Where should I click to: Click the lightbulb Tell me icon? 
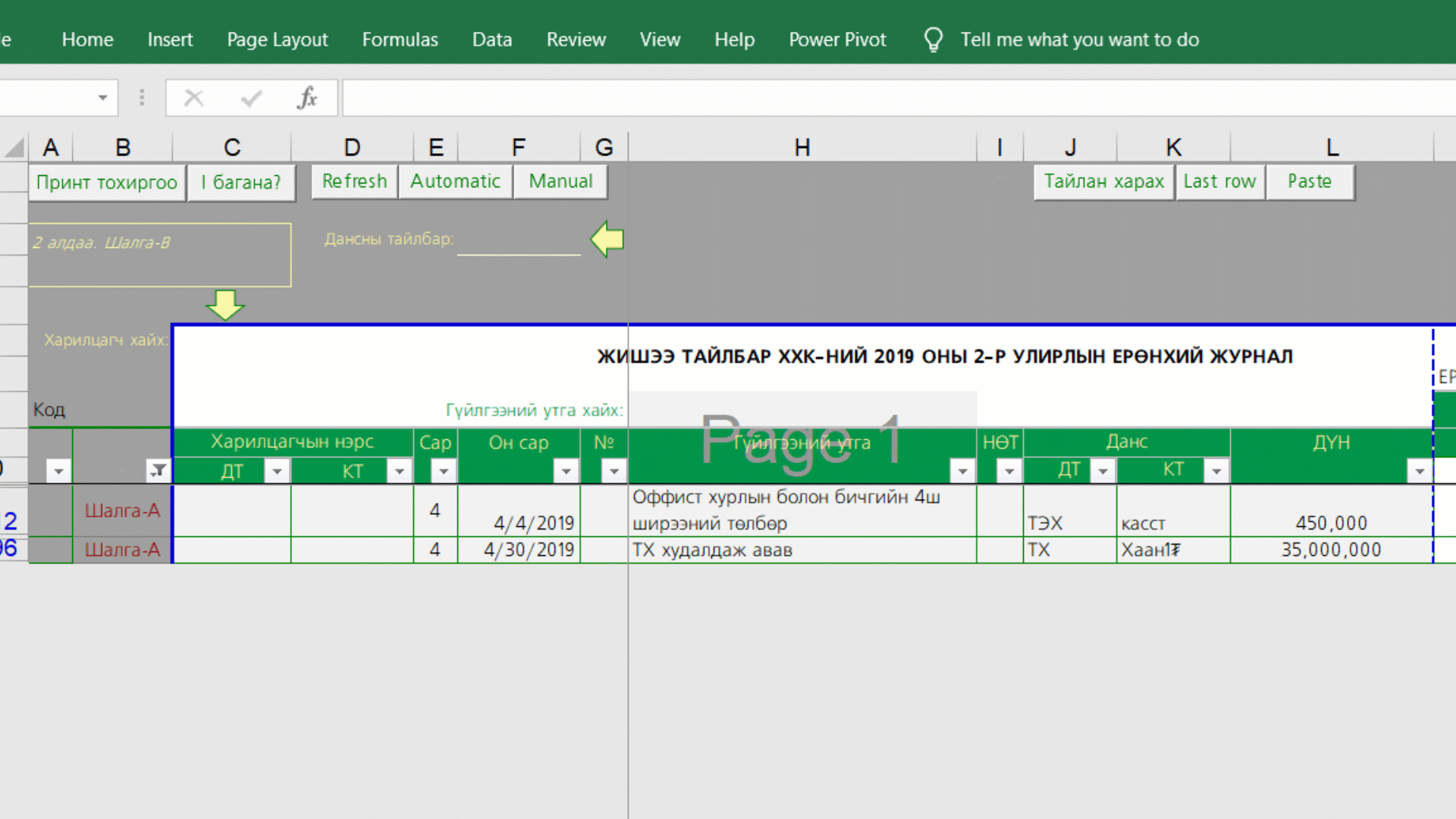(933, 39)
